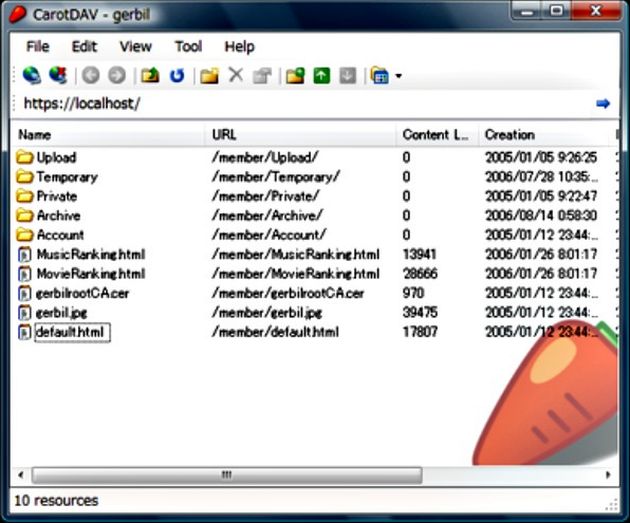The height and width of the screenshot is (523, 630).
Task: Select the Upload name text
Action: pos(56,157)
